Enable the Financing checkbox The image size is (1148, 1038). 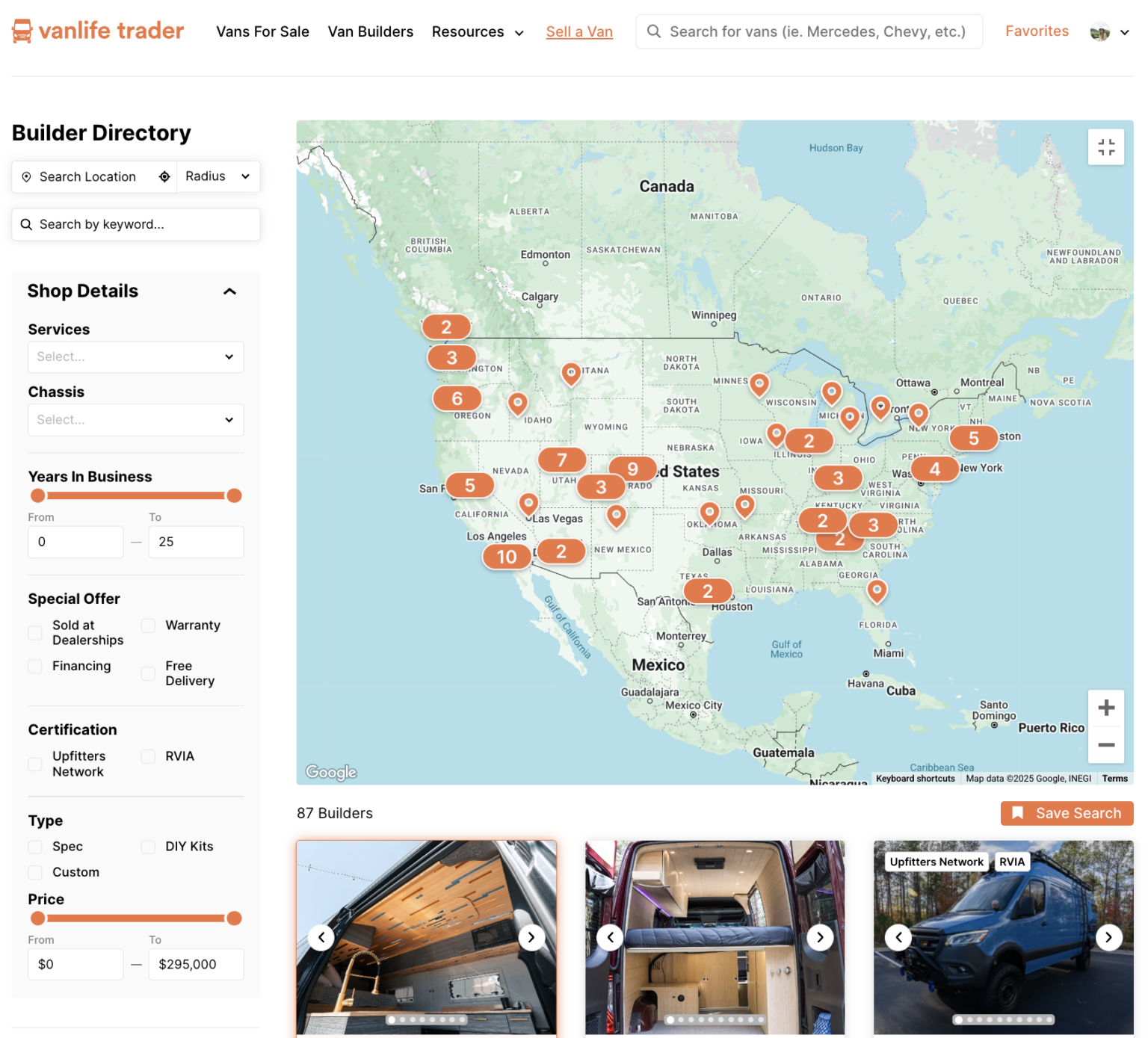pyautogui.click(x=34, y=666)
